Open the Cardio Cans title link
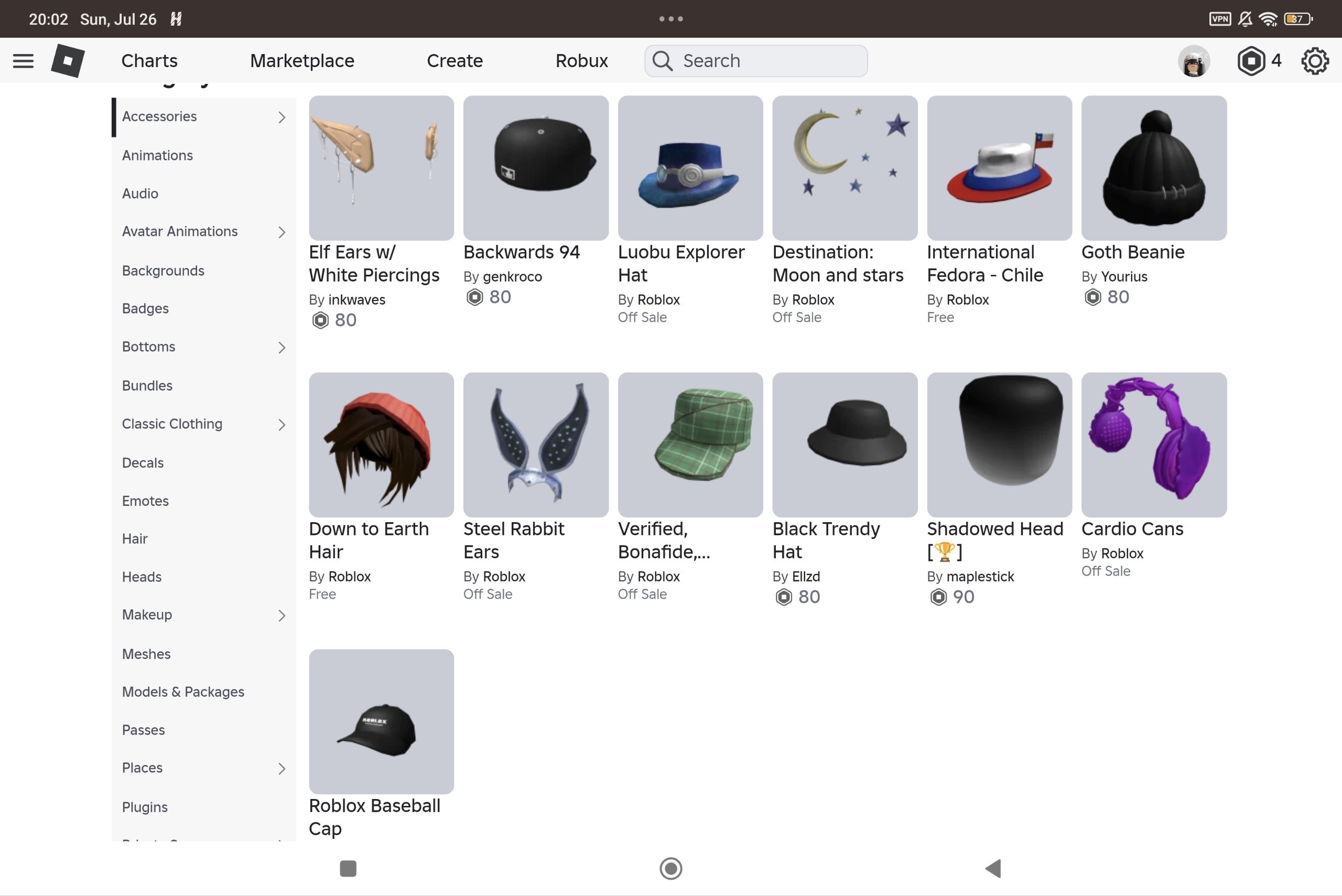Screen dimensions: 1342x896 click(1132, 529)
